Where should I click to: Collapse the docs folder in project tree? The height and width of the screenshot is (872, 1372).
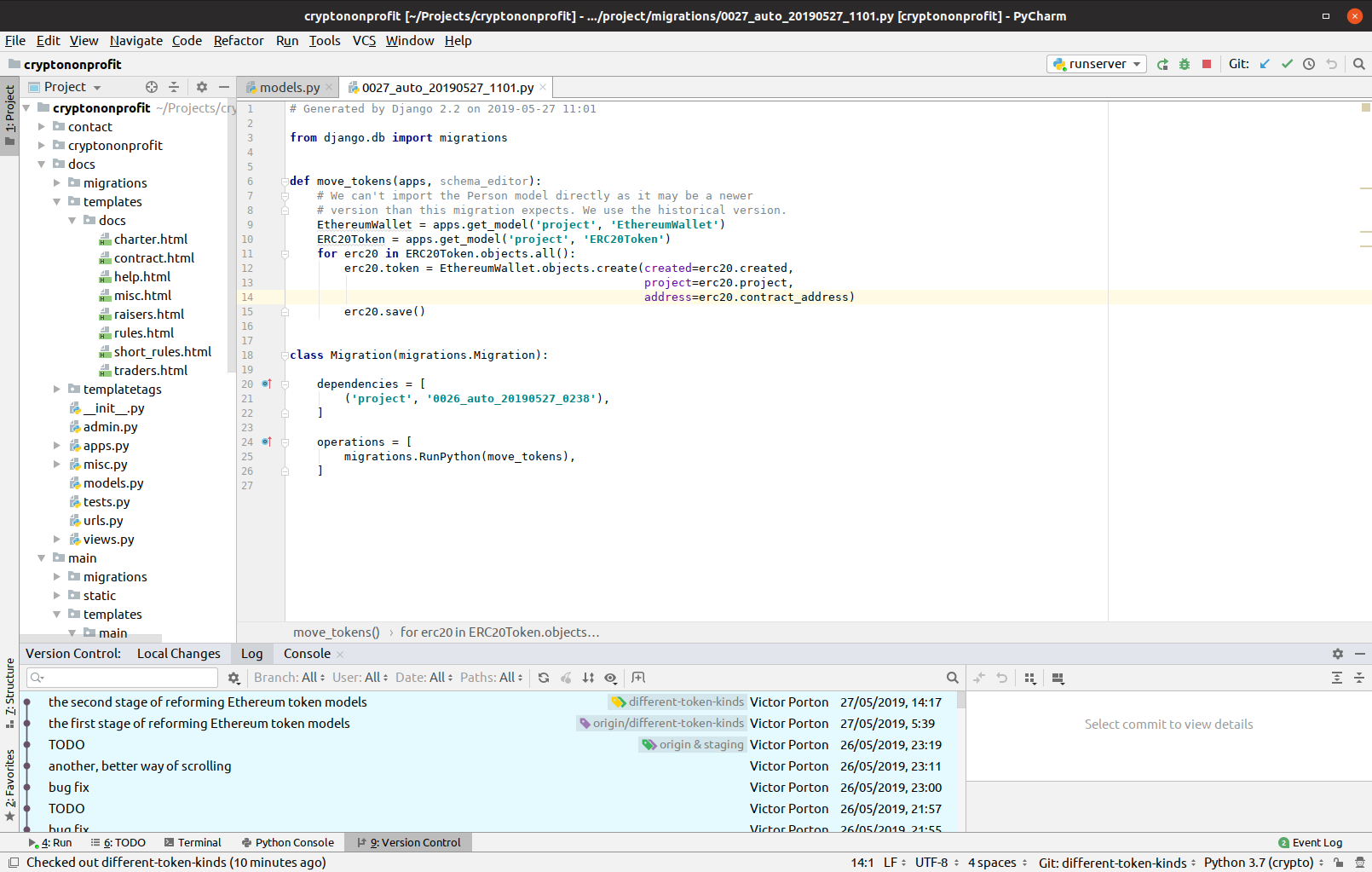pos(42,165)
